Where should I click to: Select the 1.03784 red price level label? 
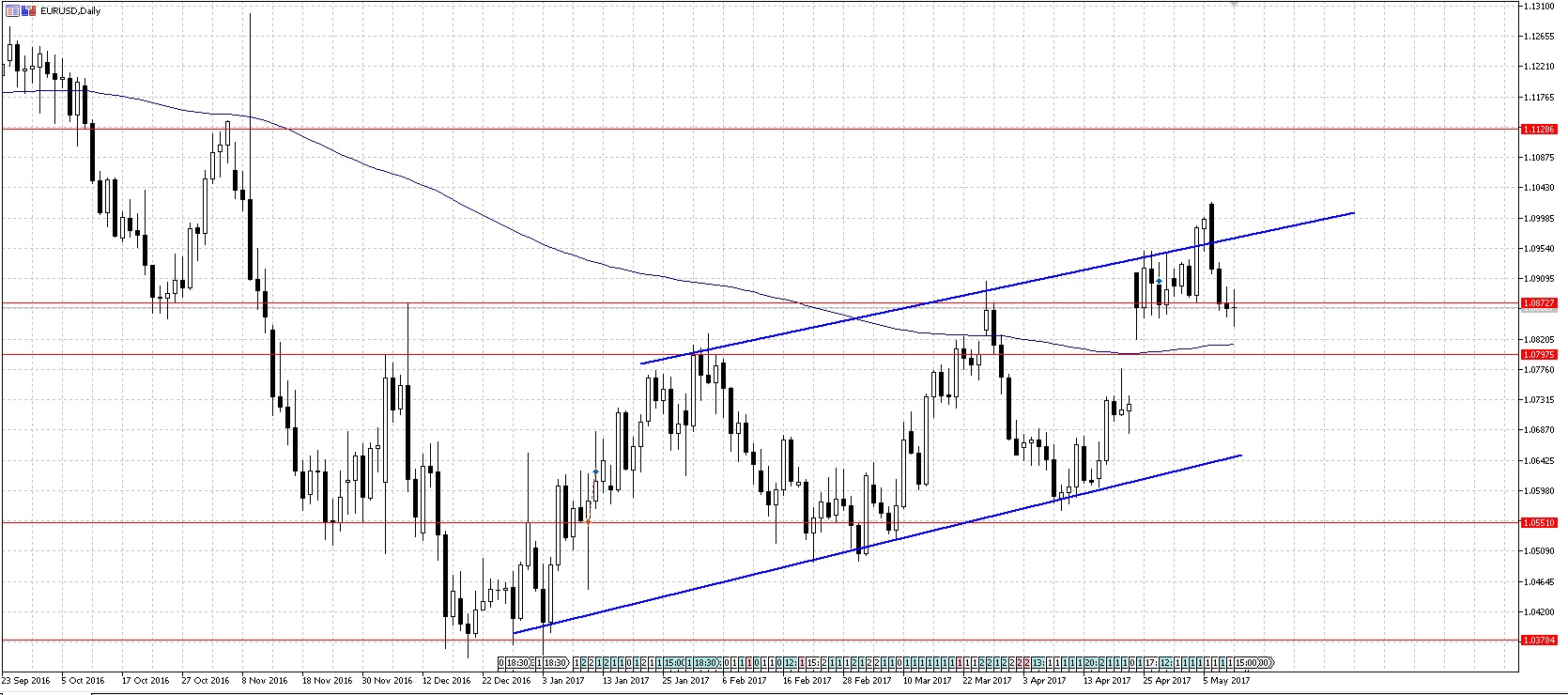(1540, 640)
